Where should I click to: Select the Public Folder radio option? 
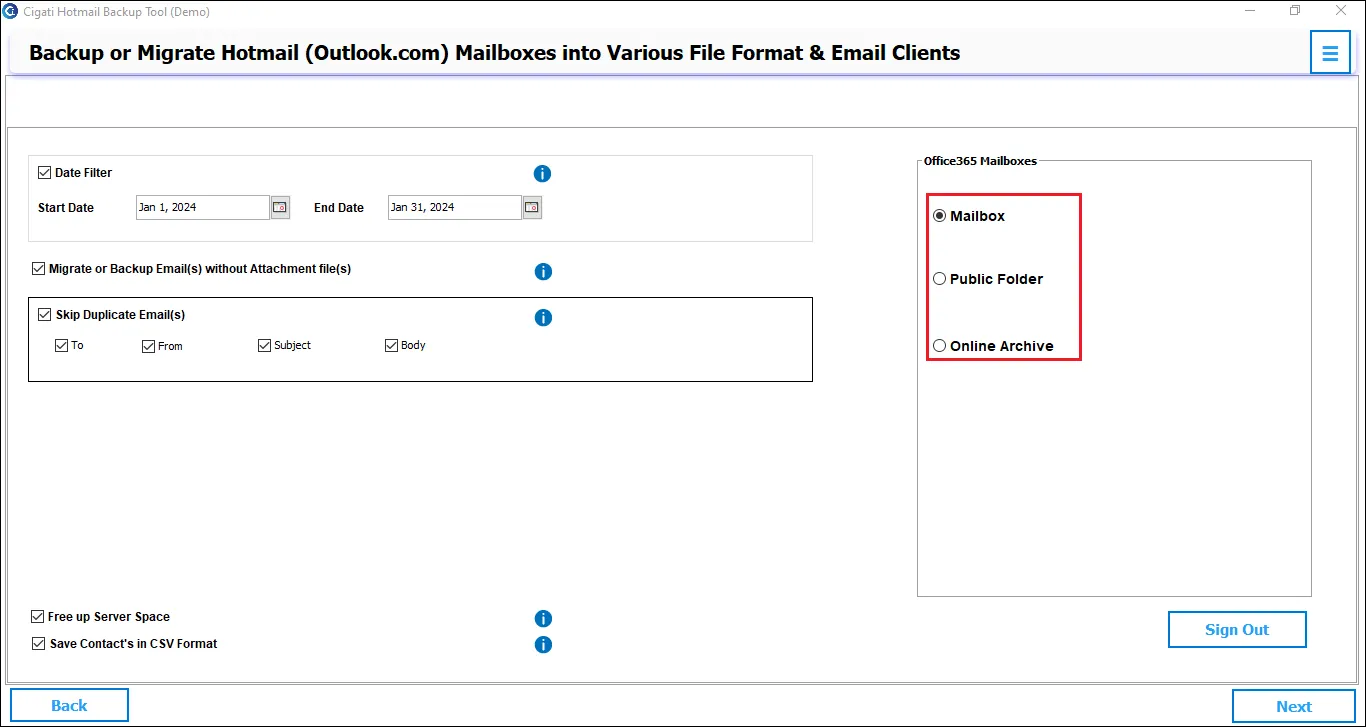tap(939, 279)
